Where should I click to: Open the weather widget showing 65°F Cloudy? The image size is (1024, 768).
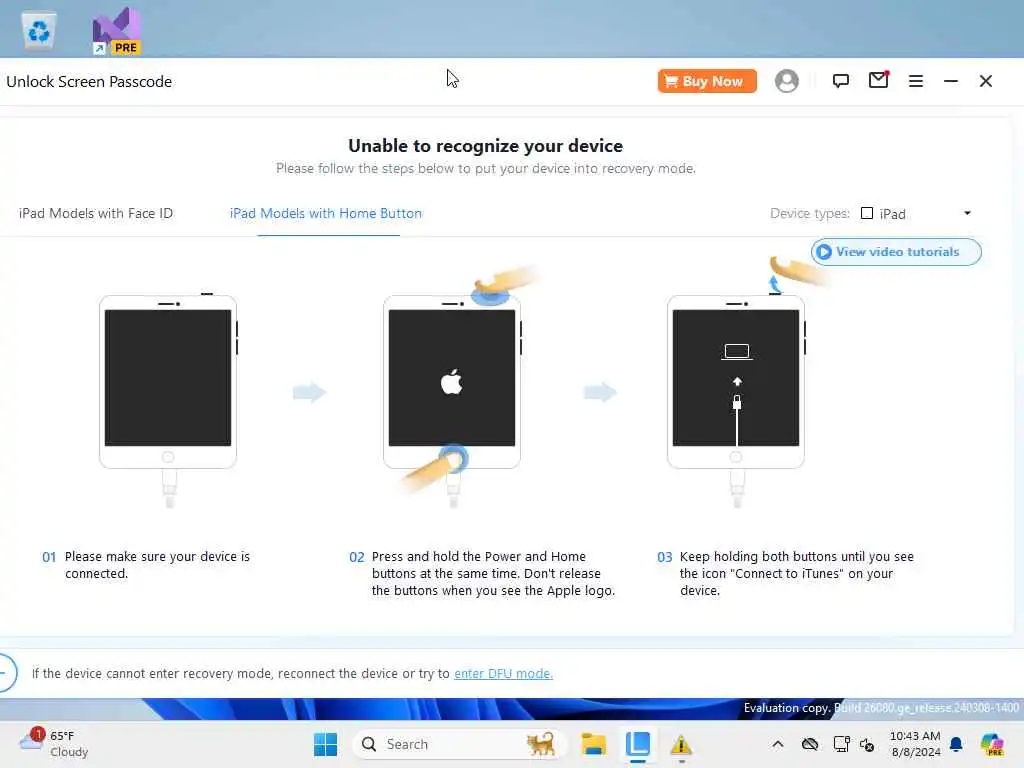(54, 743)
